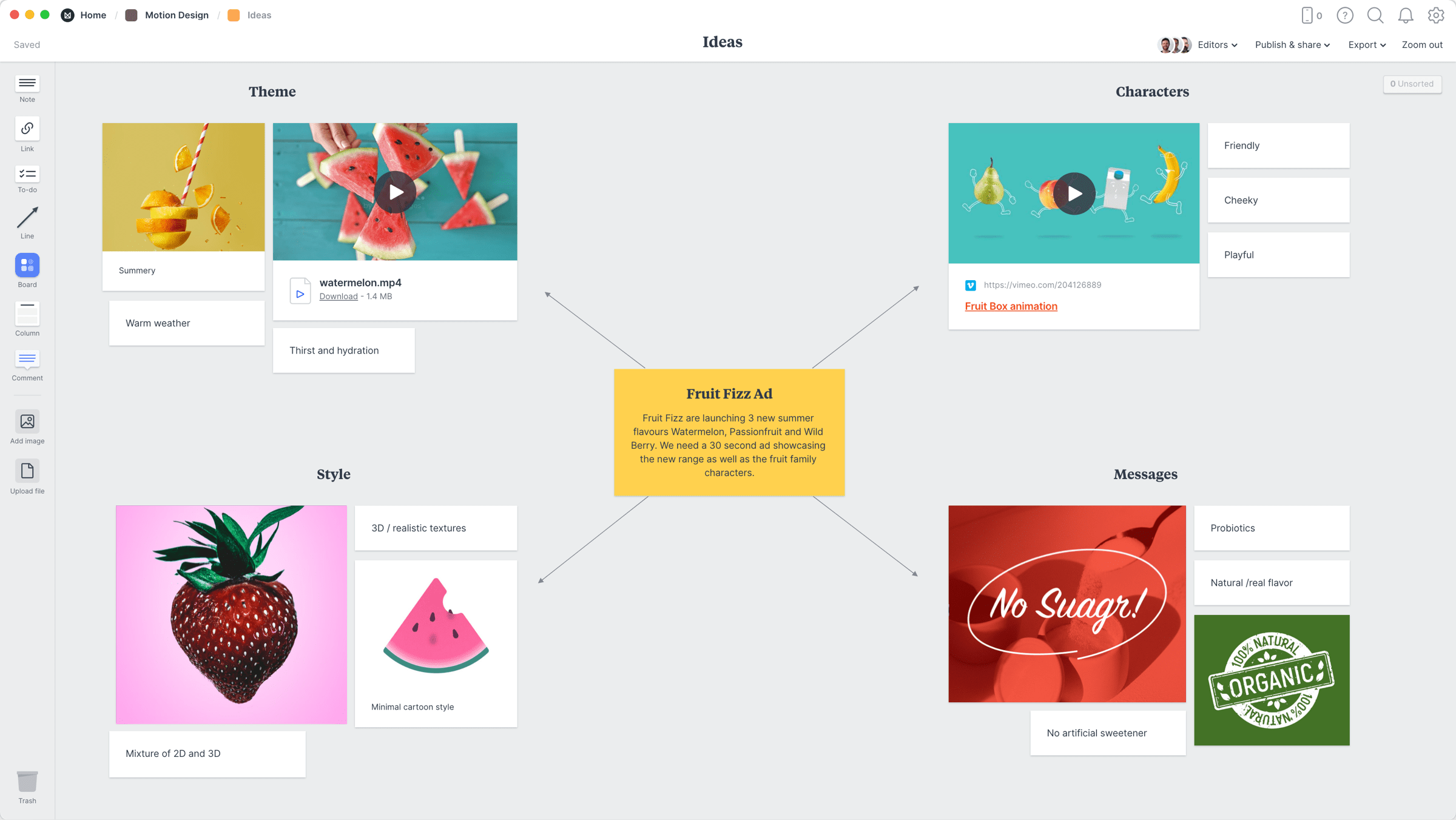
Task: Go to Home breadcrumb
Action: pyautogui.click(x=93, y=15)
